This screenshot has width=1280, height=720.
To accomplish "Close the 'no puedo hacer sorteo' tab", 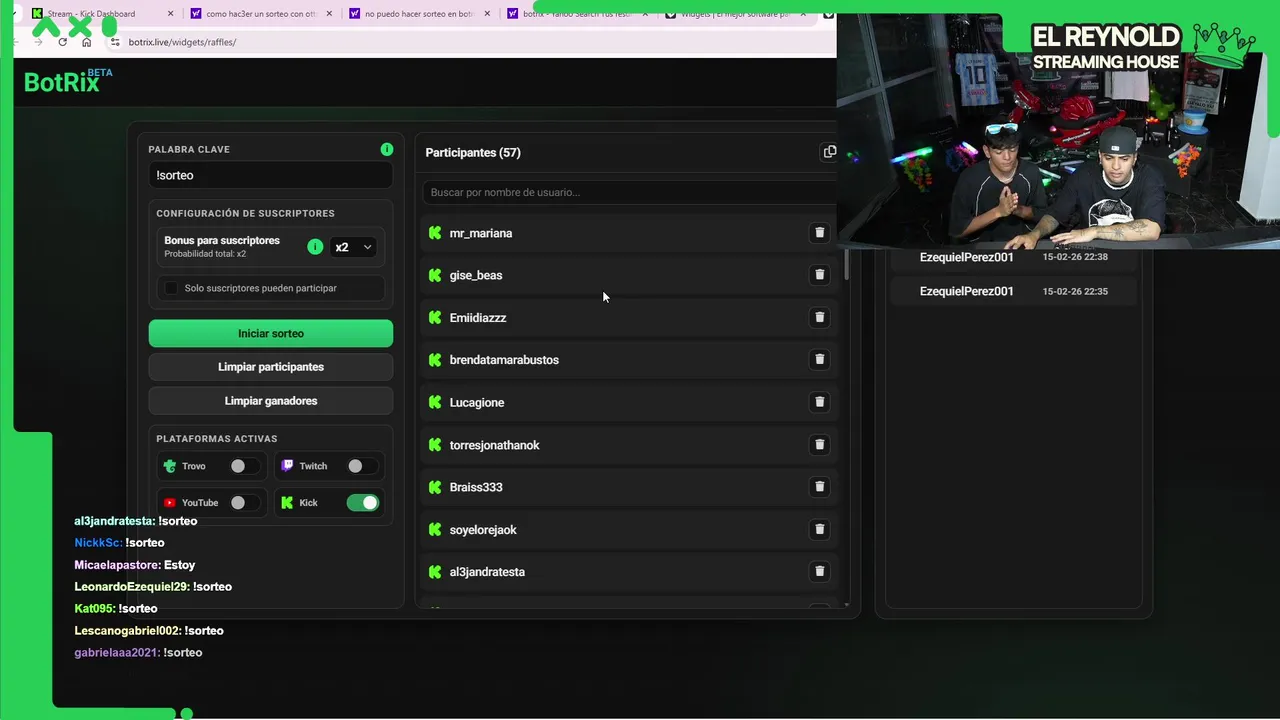I will click(x=486, y=14).
